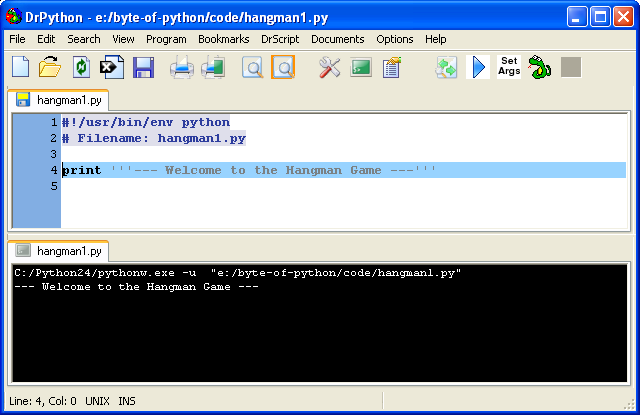
Task: Toggle the prompt with the green terminal icon
Action: pyautogui.click(x=361, y=67)
